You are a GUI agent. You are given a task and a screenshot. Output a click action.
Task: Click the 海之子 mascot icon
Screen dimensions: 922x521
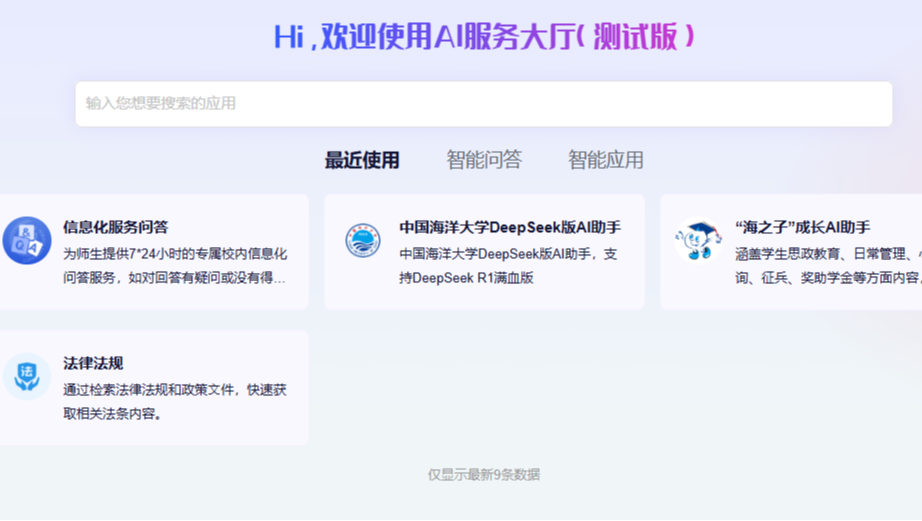tap(698, 241)
